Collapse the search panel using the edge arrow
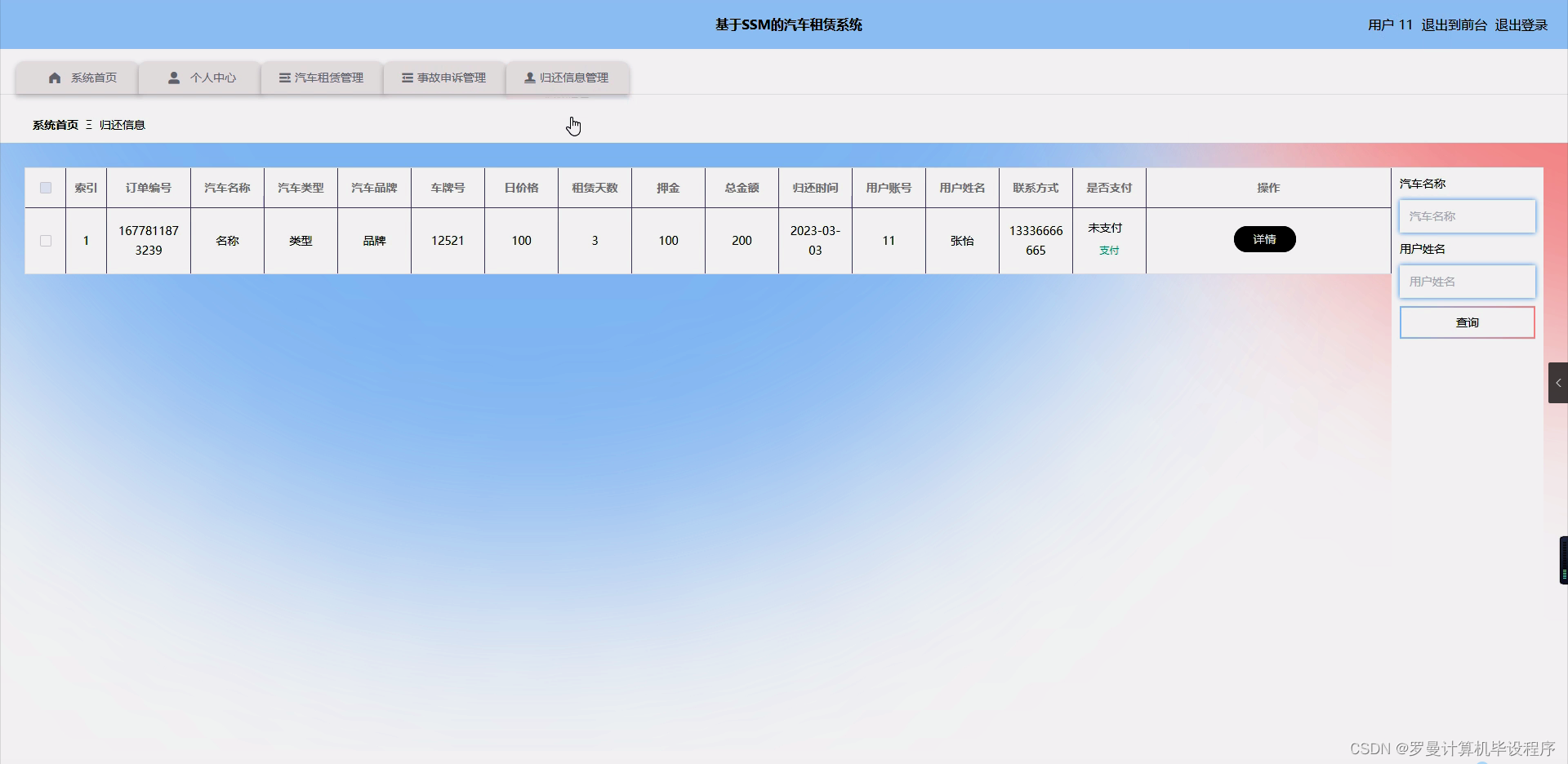The image size is (1568, 764). point(1558,382)
